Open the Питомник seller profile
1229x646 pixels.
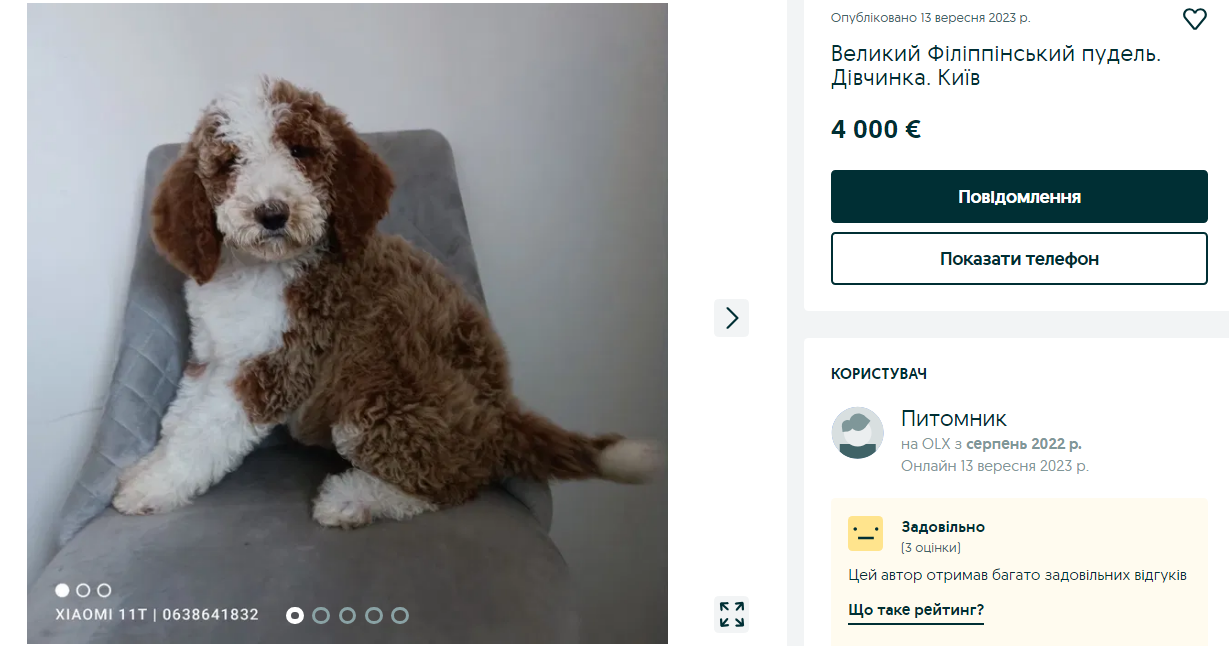click(x=953, y=419)
